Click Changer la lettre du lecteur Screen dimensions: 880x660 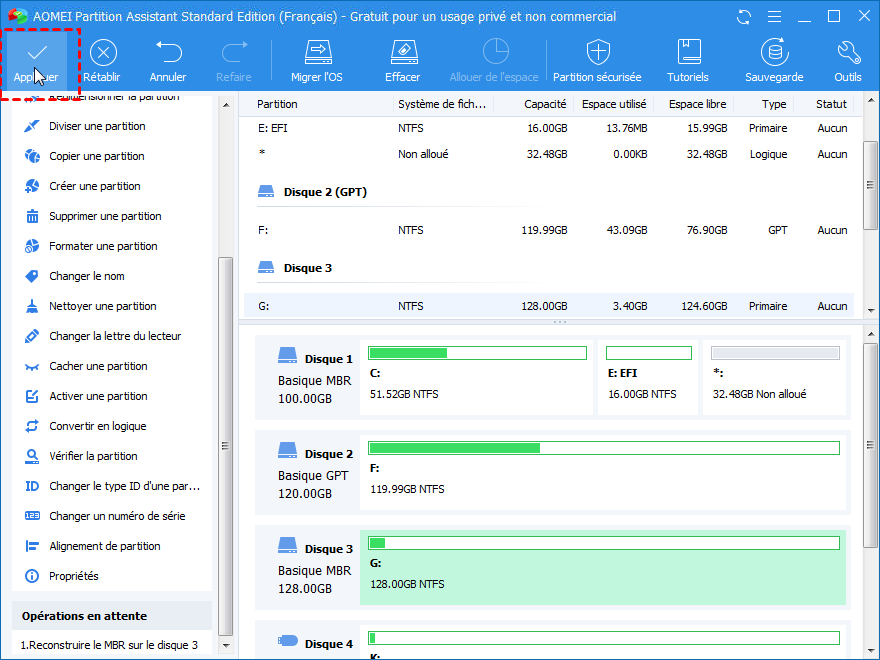tap(115, 336)
